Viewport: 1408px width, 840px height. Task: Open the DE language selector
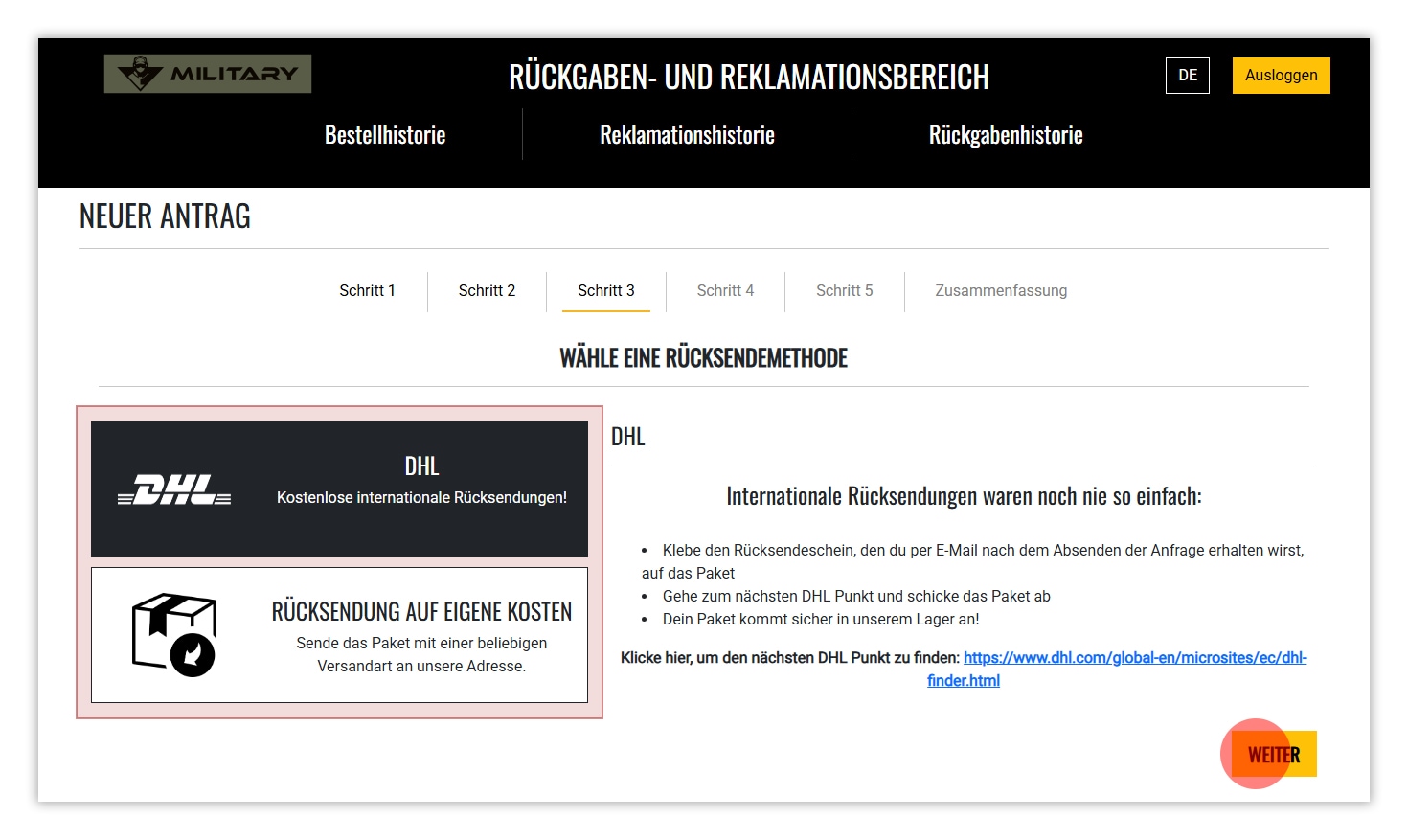click(1187, 76)
